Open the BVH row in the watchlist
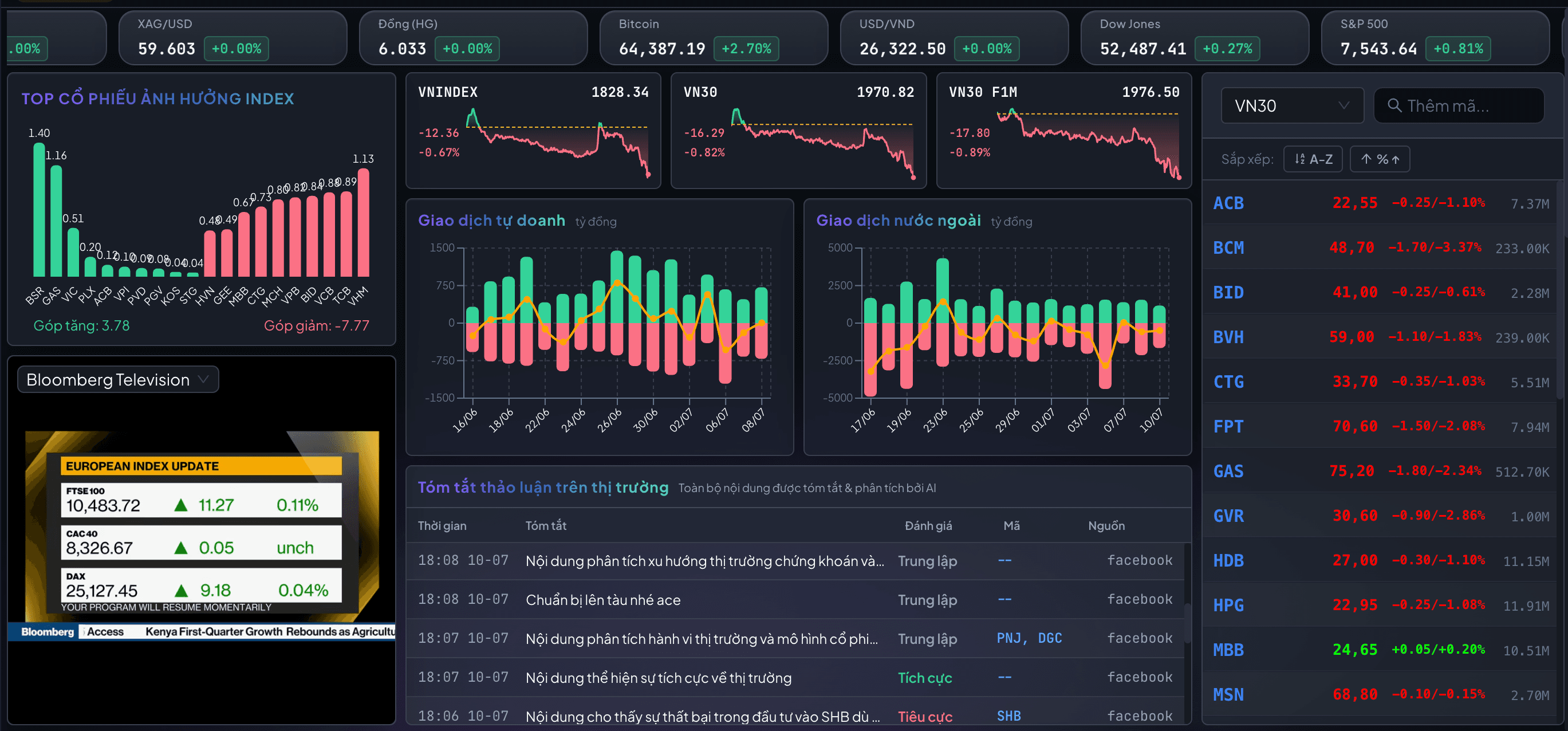The image size is (1568, 731). click(1380, 337)
